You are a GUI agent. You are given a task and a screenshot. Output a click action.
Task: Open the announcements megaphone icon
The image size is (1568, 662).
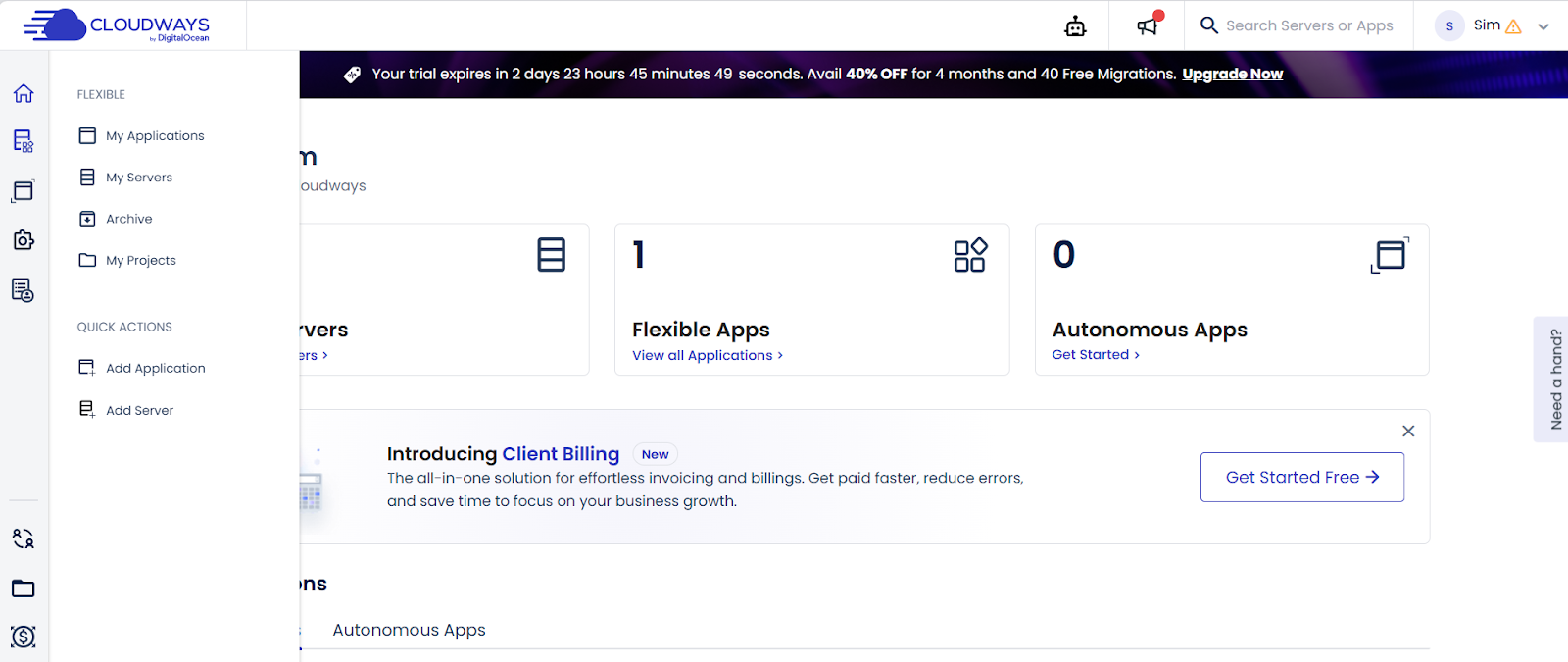1147,25
